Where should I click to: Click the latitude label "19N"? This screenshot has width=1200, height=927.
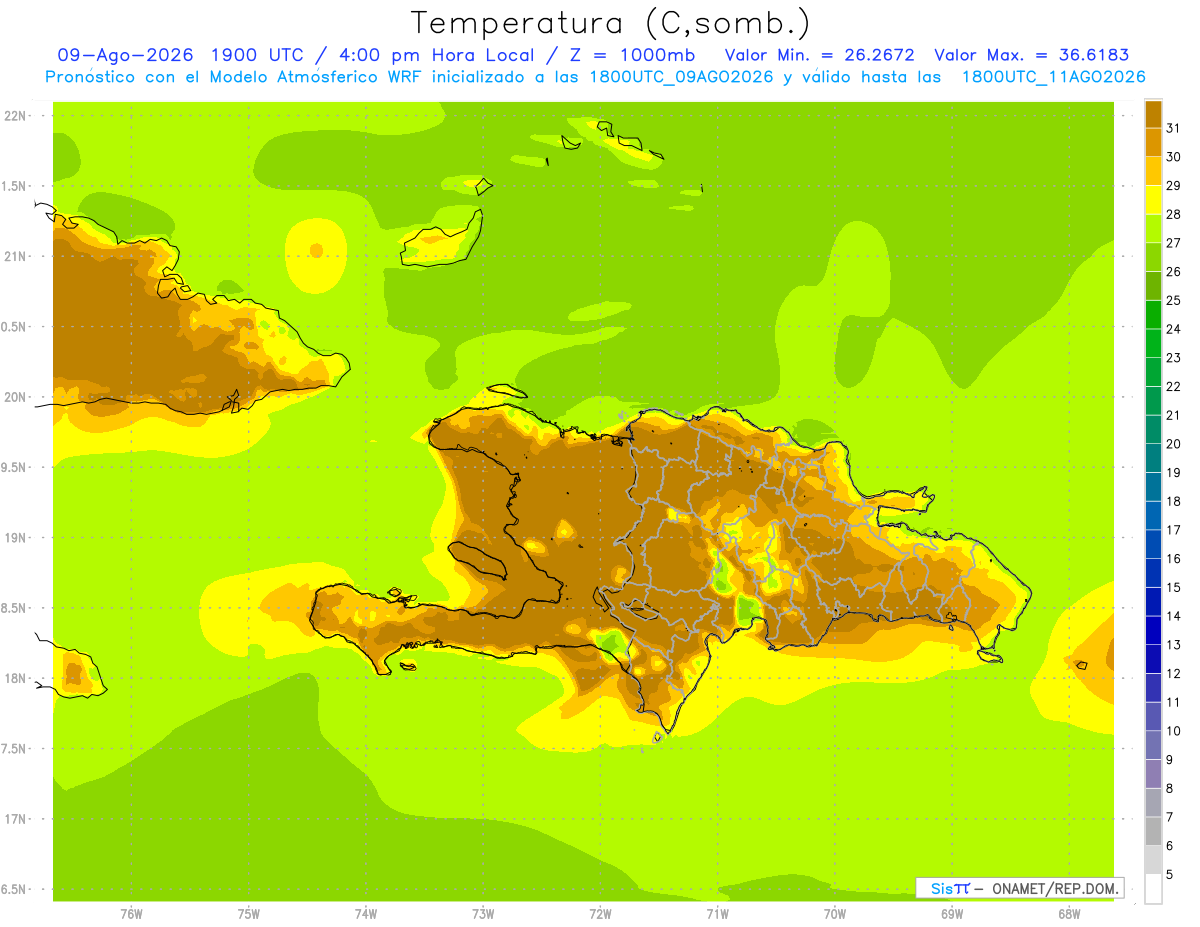click(x=15, y=537)
